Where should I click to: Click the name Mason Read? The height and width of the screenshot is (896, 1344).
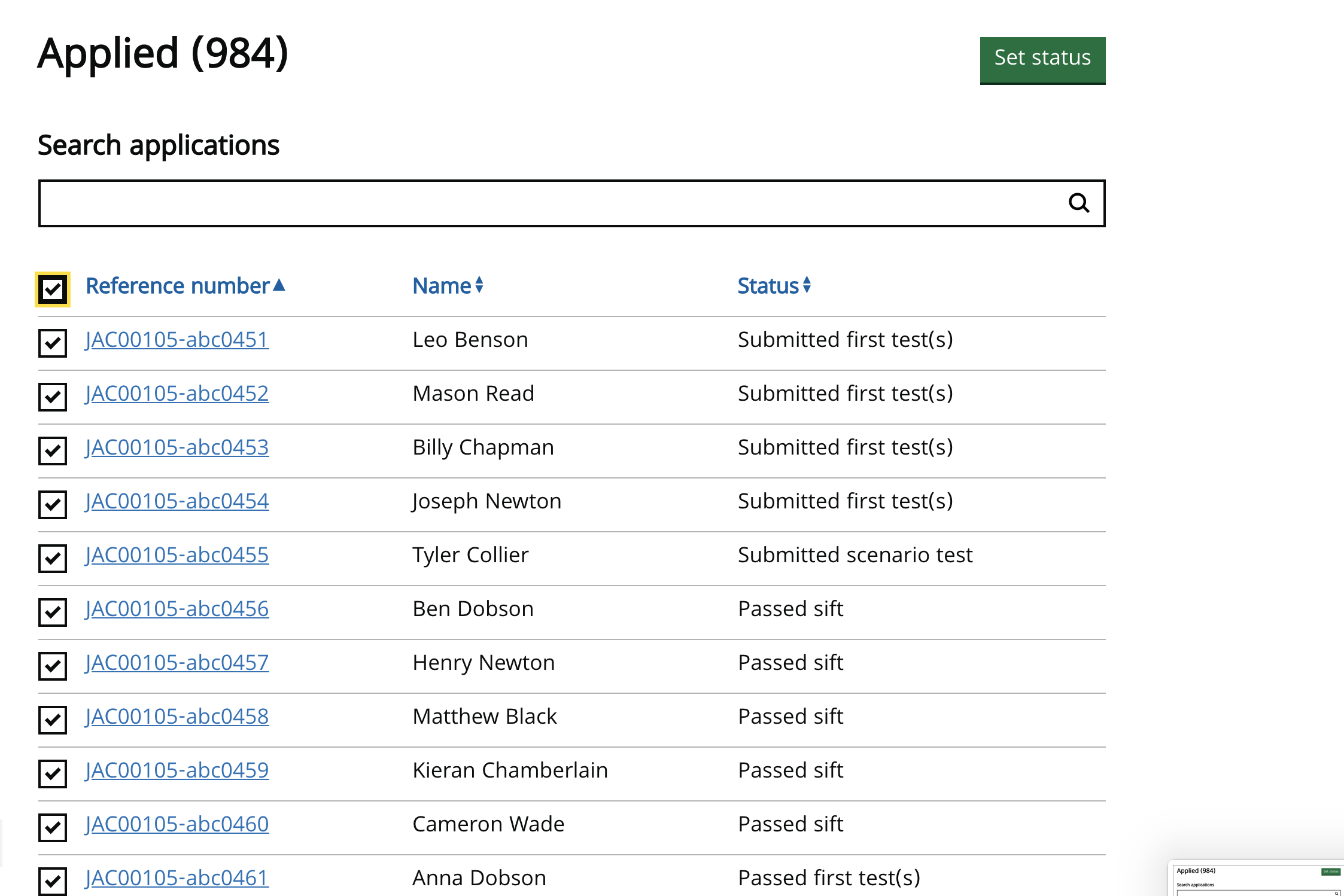coord(473,394)
